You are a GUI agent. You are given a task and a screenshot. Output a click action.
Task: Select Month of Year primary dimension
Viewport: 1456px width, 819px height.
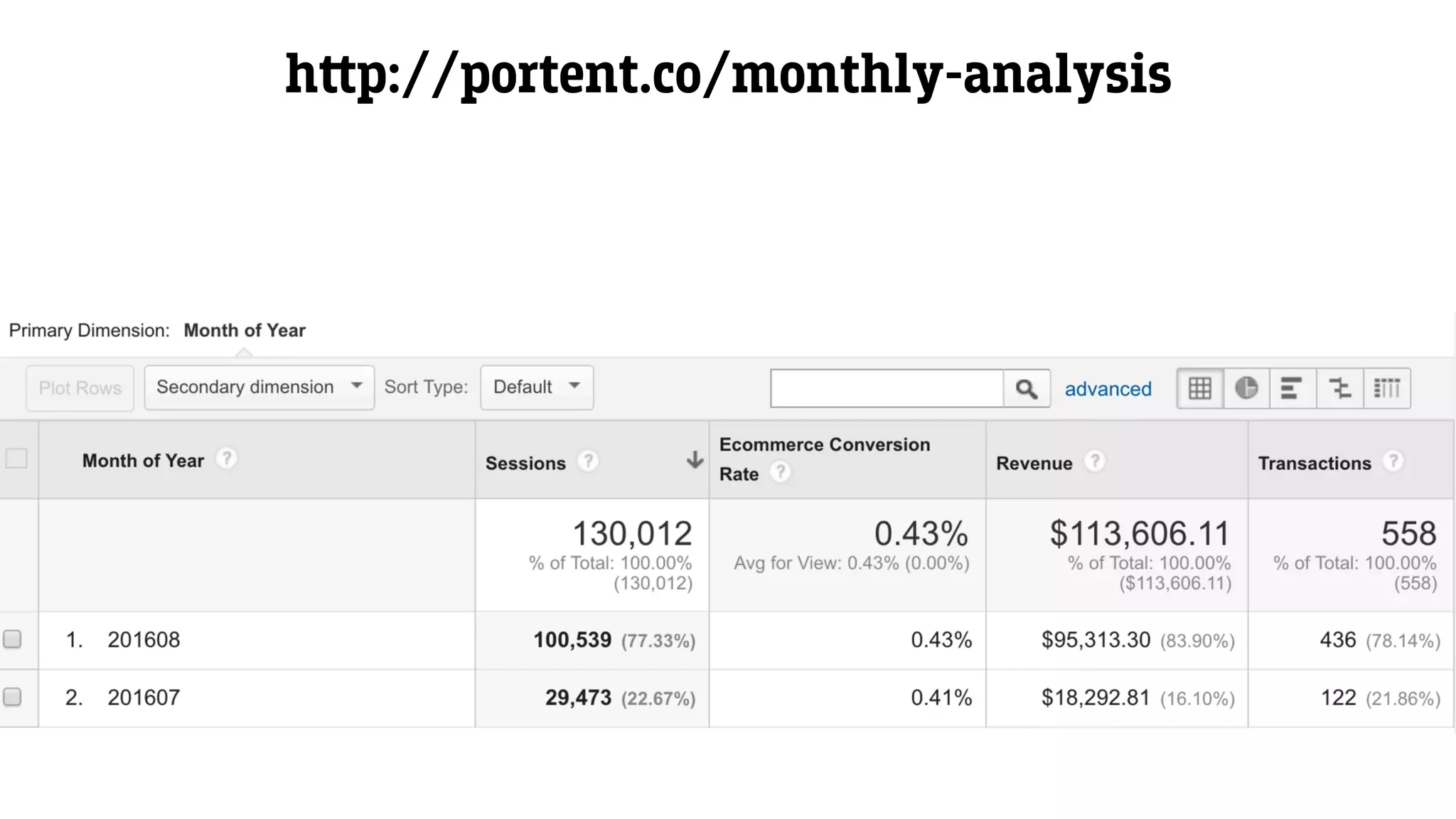pyautogui.click(x=245, y=331)
